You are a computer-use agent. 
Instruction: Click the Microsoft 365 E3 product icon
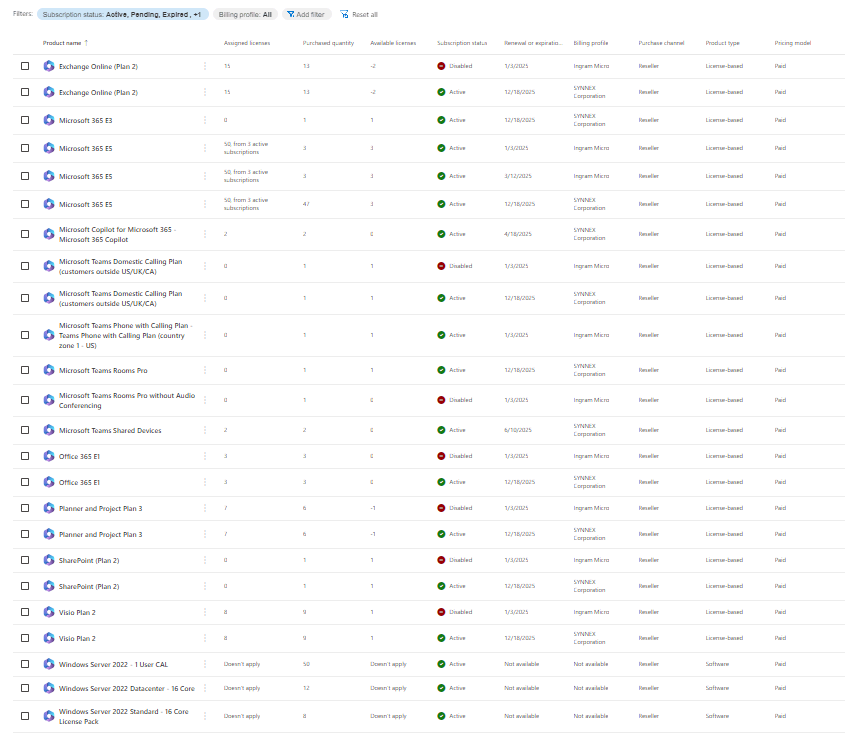point(49,120)
